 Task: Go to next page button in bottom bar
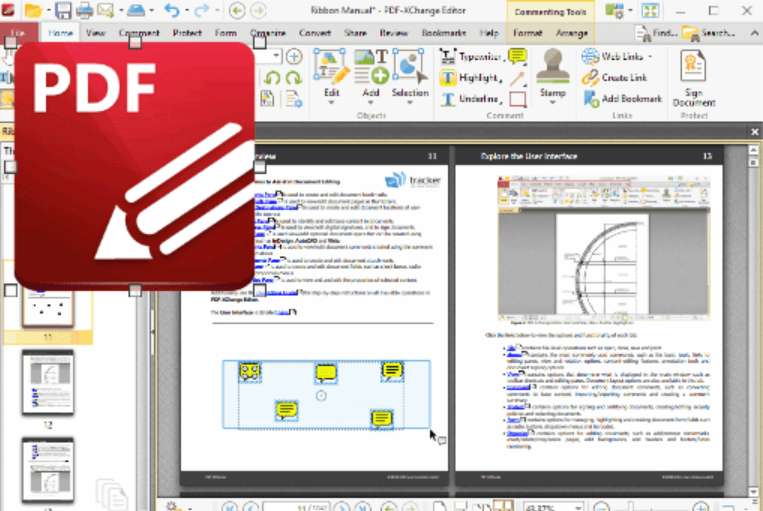coord(342,506)
